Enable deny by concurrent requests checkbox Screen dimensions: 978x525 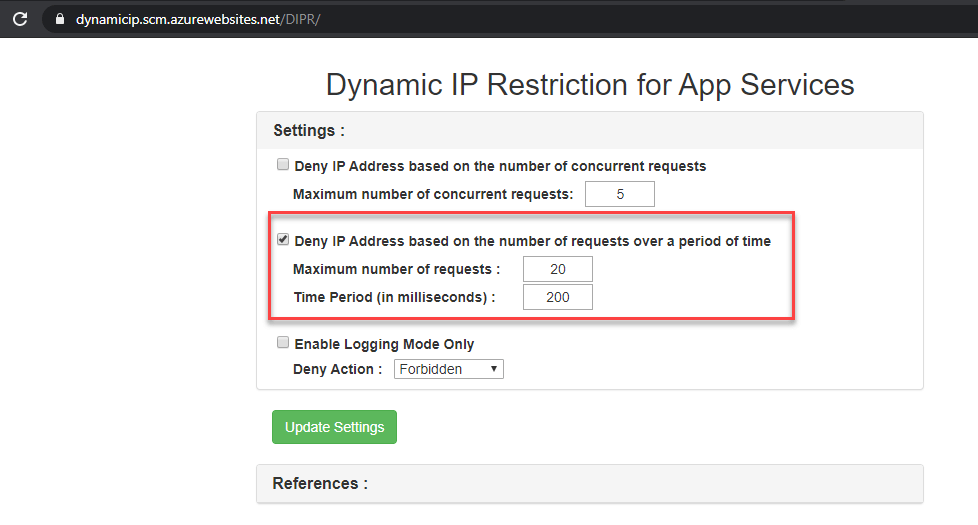tap(283, 165)
